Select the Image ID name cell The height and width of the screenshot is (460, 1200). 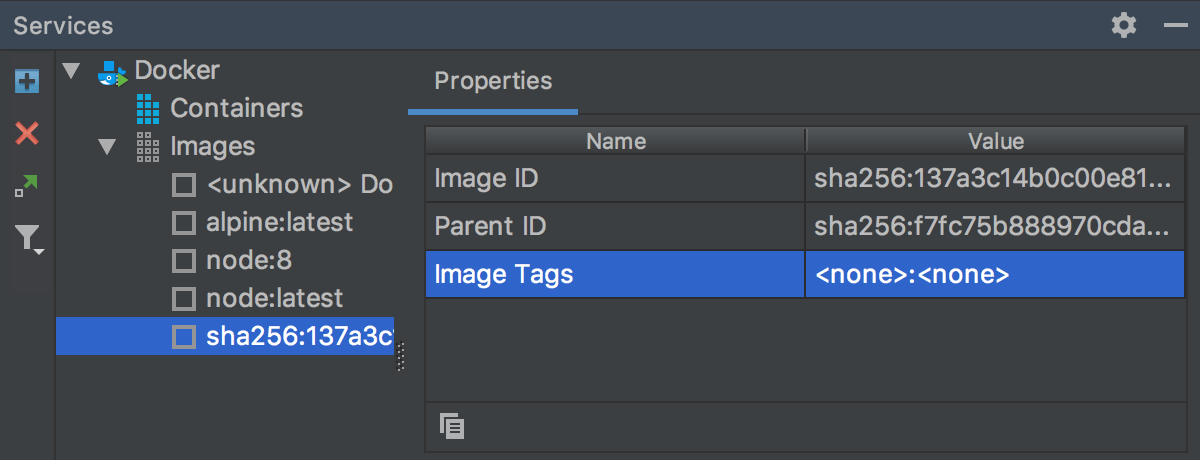pyautogui.click(x=616, y=178)
